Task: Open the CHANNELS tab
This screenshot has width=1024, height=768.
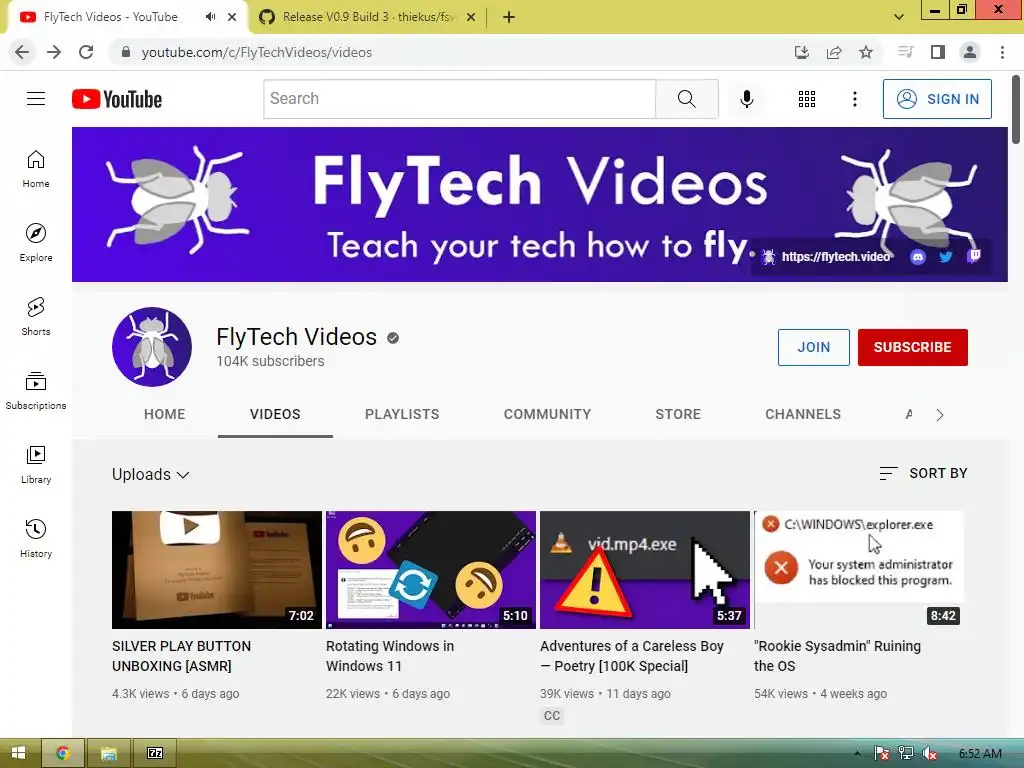Action: 803,414
